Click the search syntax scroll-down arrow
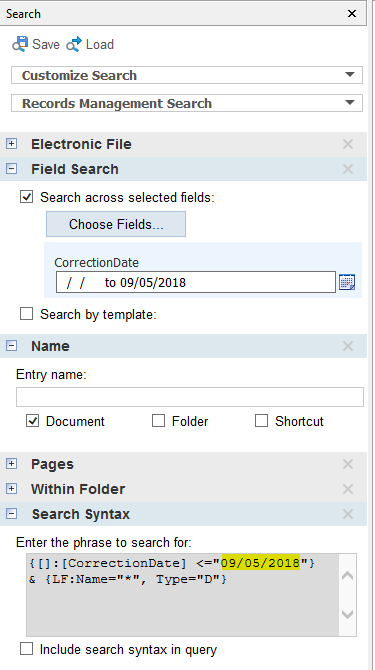The image size is (375, 670). (348, 614)
